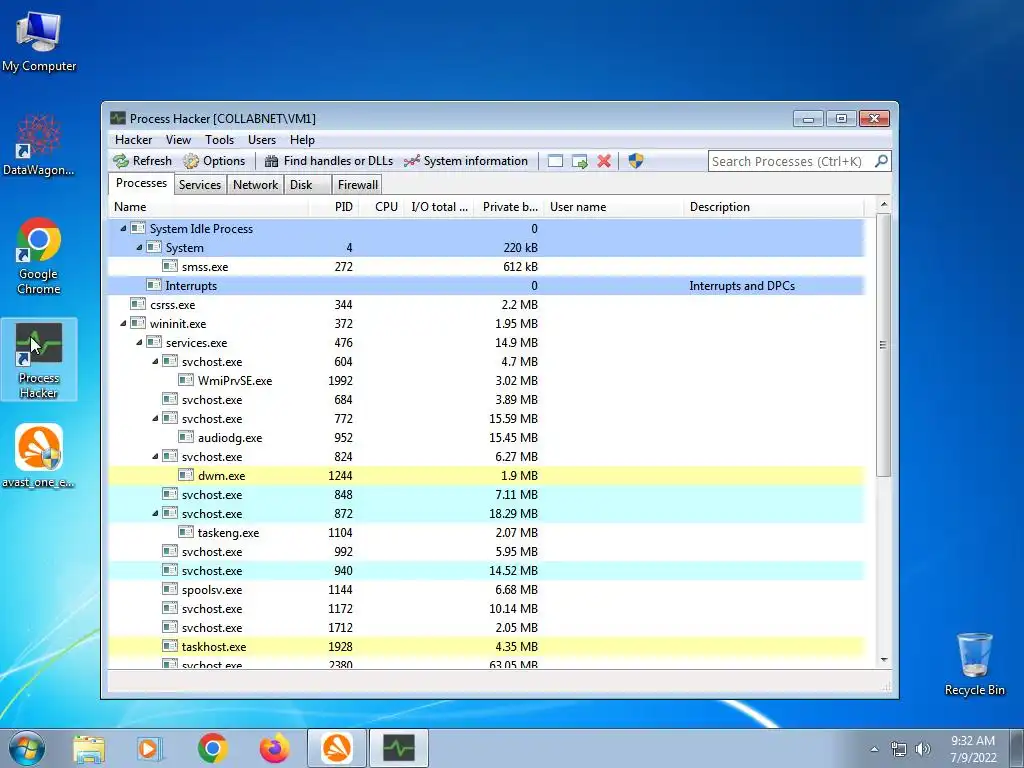
Task: Select the WmiPrvSE.exe process row
Action: tap(487, 380)
